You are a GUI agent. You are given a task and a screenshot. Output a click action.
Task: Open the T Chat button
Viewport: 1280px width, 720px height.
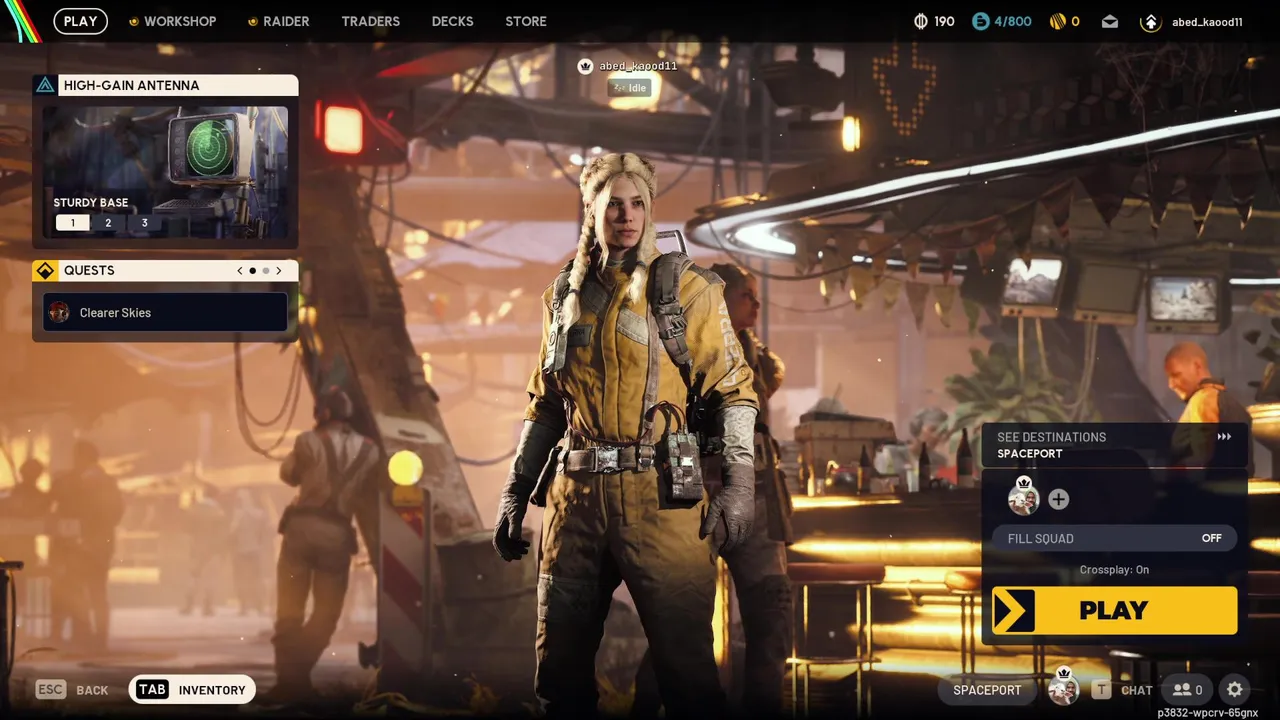click(1122, 690)
